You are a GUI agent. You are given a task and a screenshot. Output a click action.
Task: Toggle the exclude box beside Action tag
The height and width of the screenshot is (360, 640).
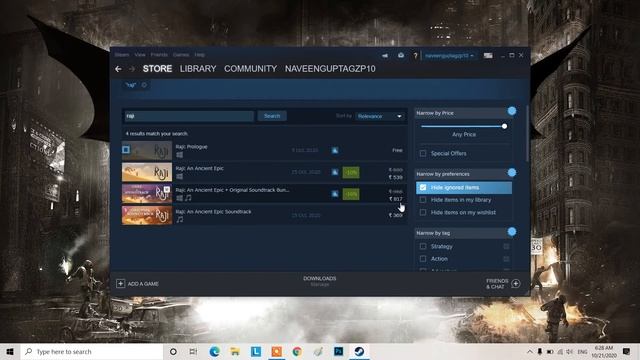click(506, 259)
